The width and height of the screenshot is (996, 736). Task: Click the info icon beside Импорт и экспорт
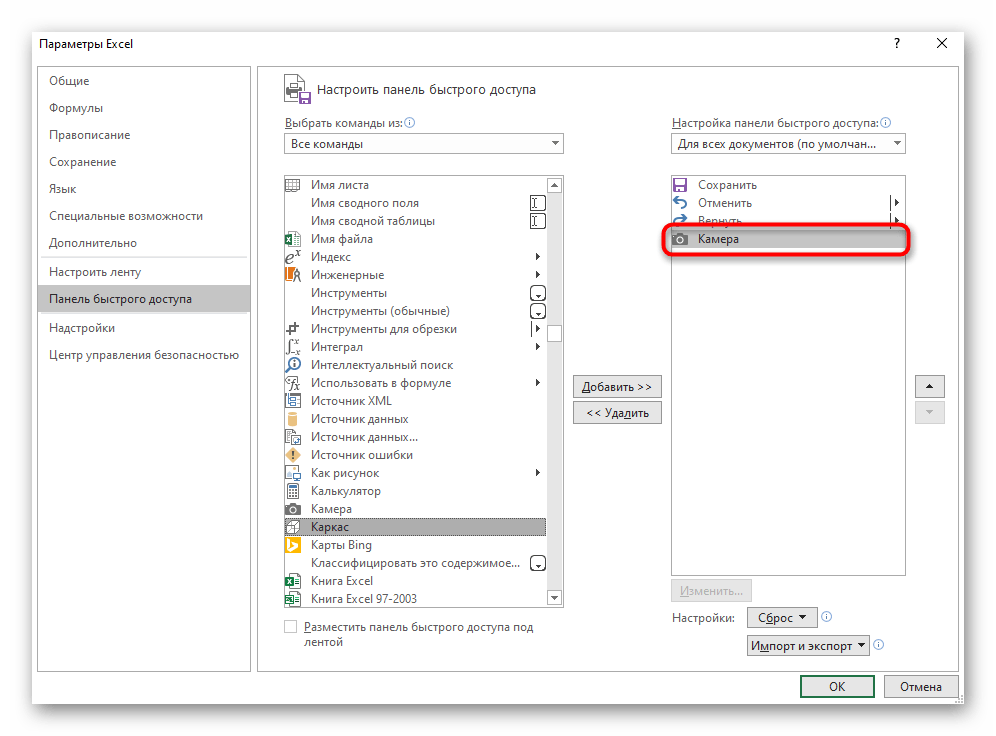coord(878,645)
